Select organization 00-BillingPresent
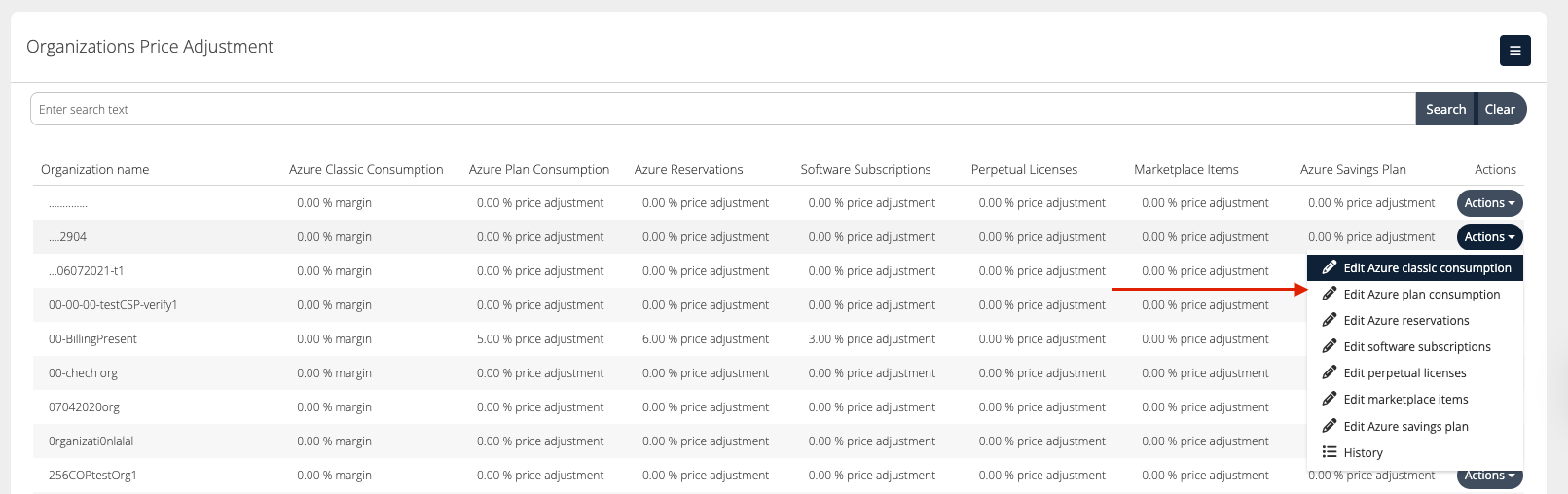Image resolution: width=1568 pixels, height=494 pixels. click(92, 339)
